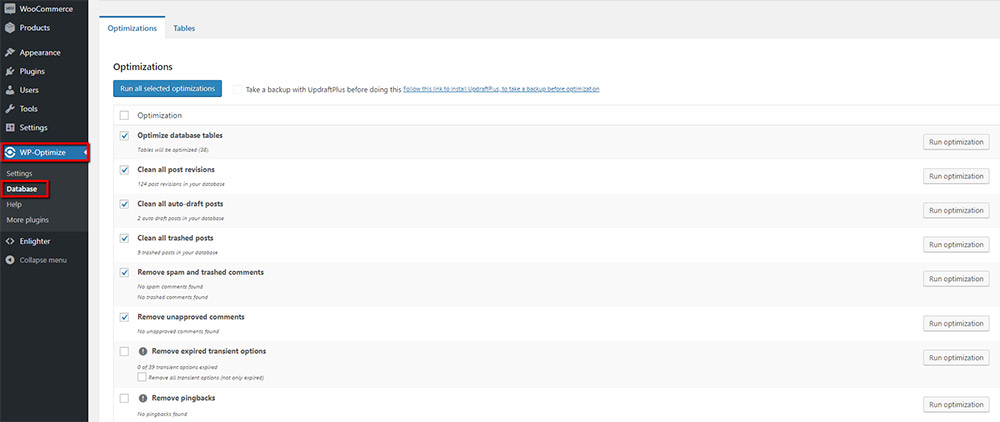Run optimization for Optimize database tables
The image size is (1000, 422).
956,142
